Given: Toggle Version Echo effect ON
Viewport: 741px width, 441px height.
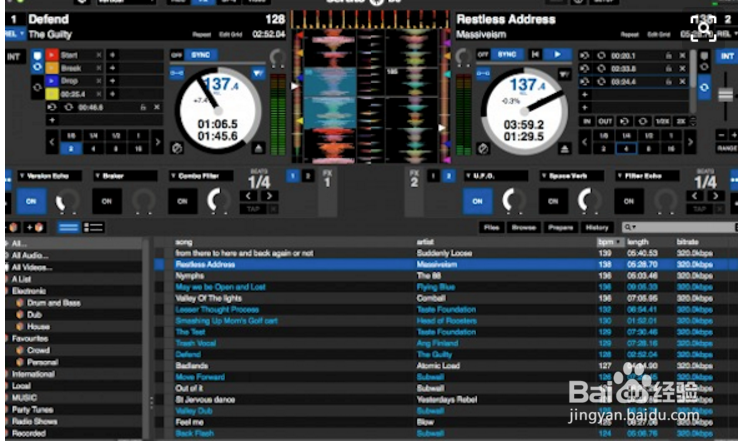Looking at the screenshot, I should tap(31, 201).
